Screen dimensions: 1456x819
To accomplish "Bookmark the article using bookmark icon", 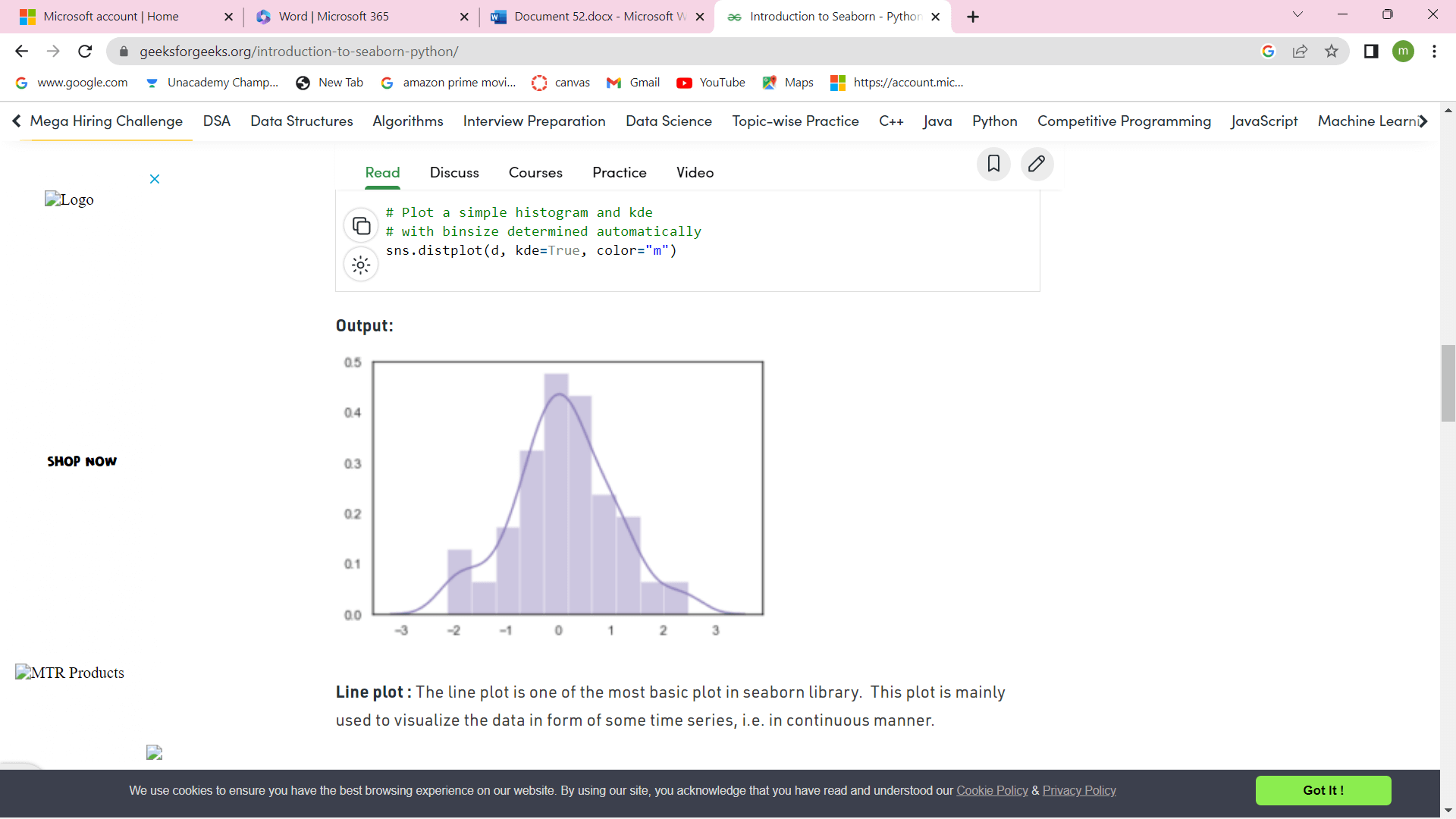I will 993,164.
